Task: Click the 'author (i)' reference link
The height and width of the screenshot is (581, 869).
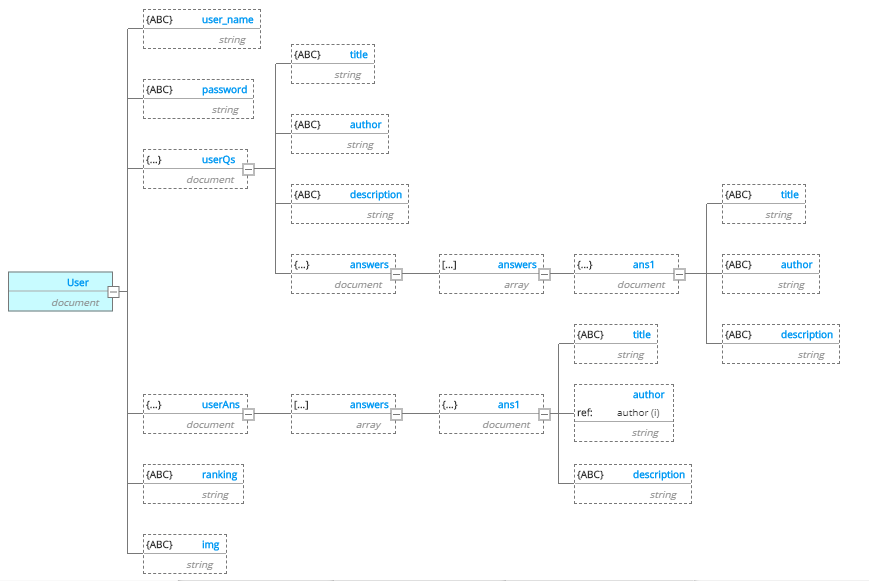Action: 638,413
